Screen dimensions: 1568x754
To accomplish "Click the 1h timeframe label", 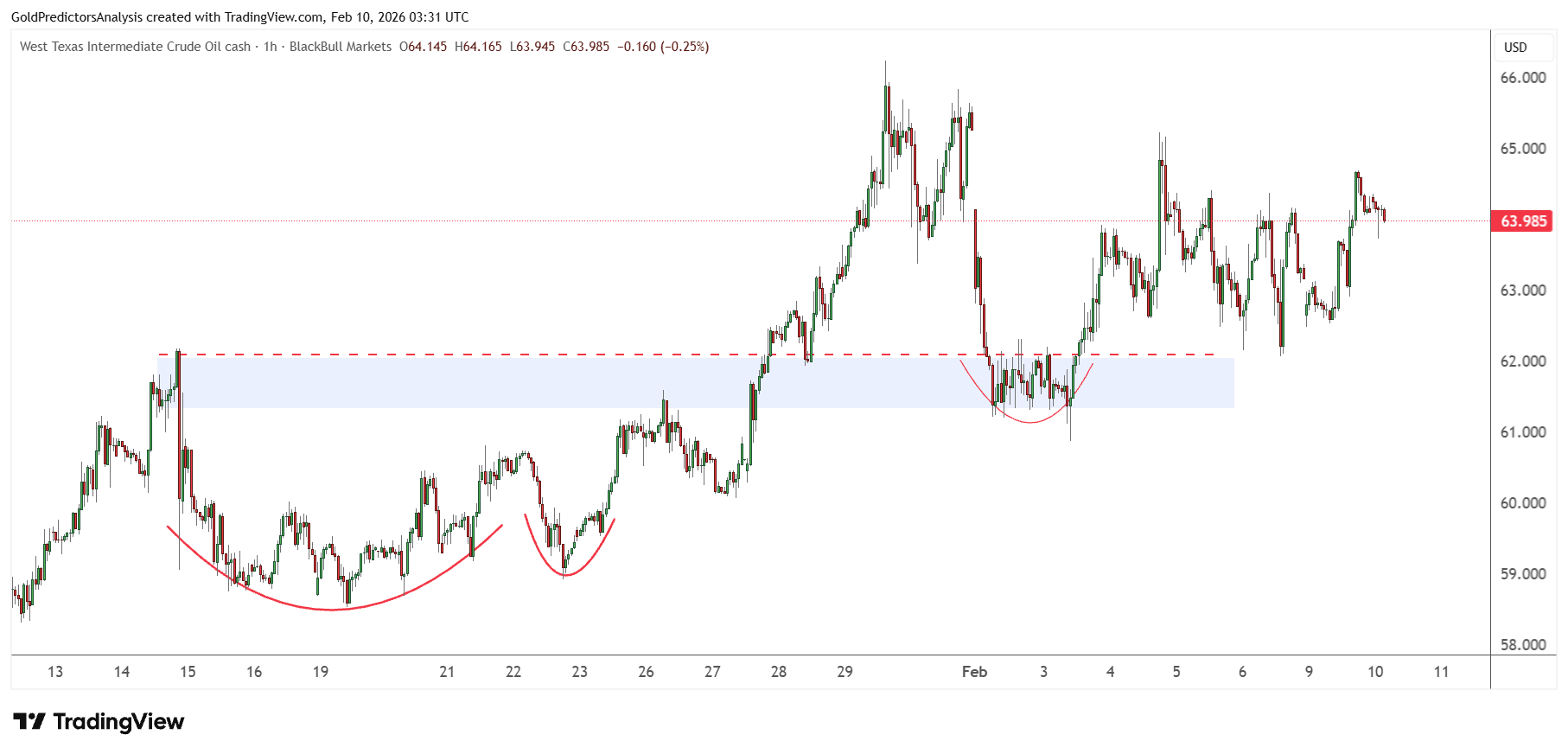I will pyautogui.click(x=271, y=47).
